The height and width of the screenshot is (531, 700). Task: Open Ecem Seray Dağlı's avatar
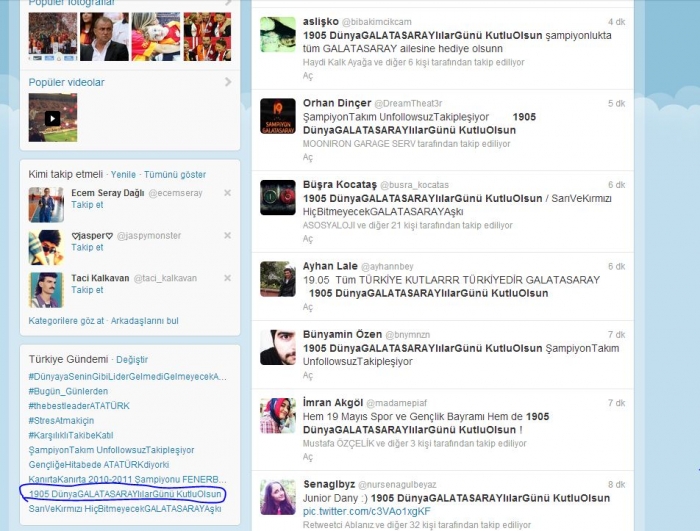[46, 205]
